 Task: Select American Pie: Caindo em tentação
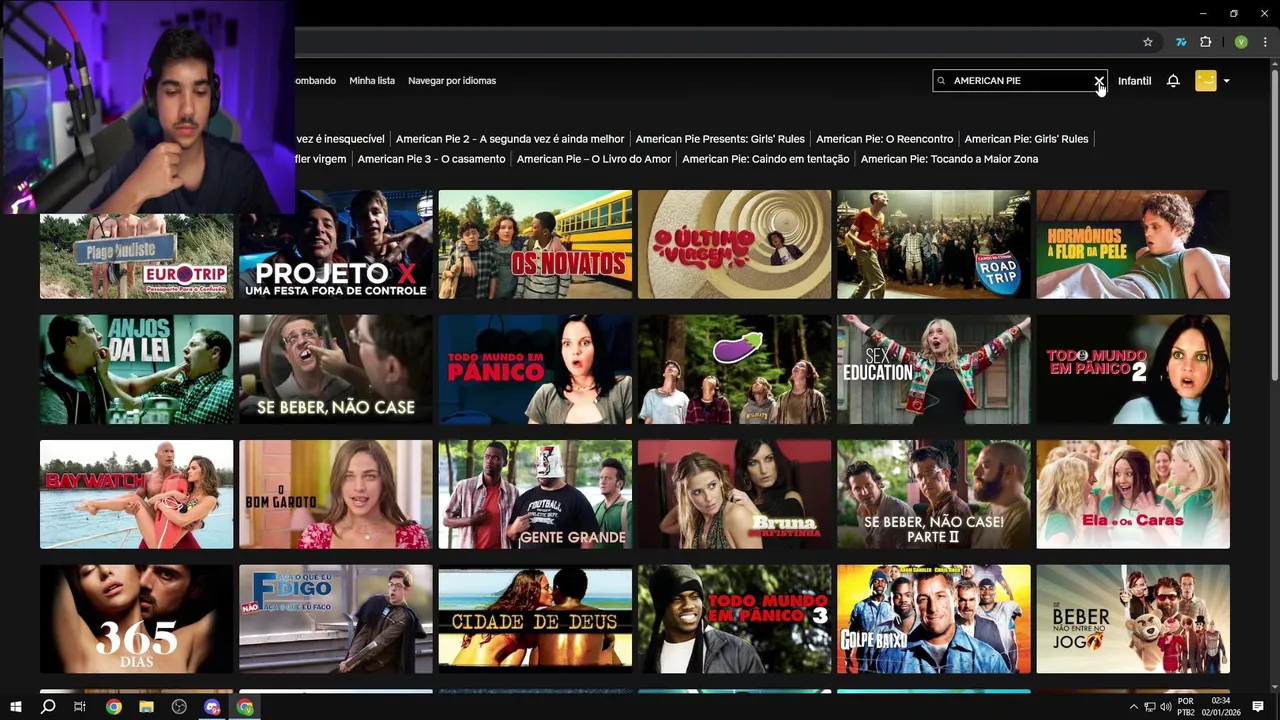tap(766, 159)
